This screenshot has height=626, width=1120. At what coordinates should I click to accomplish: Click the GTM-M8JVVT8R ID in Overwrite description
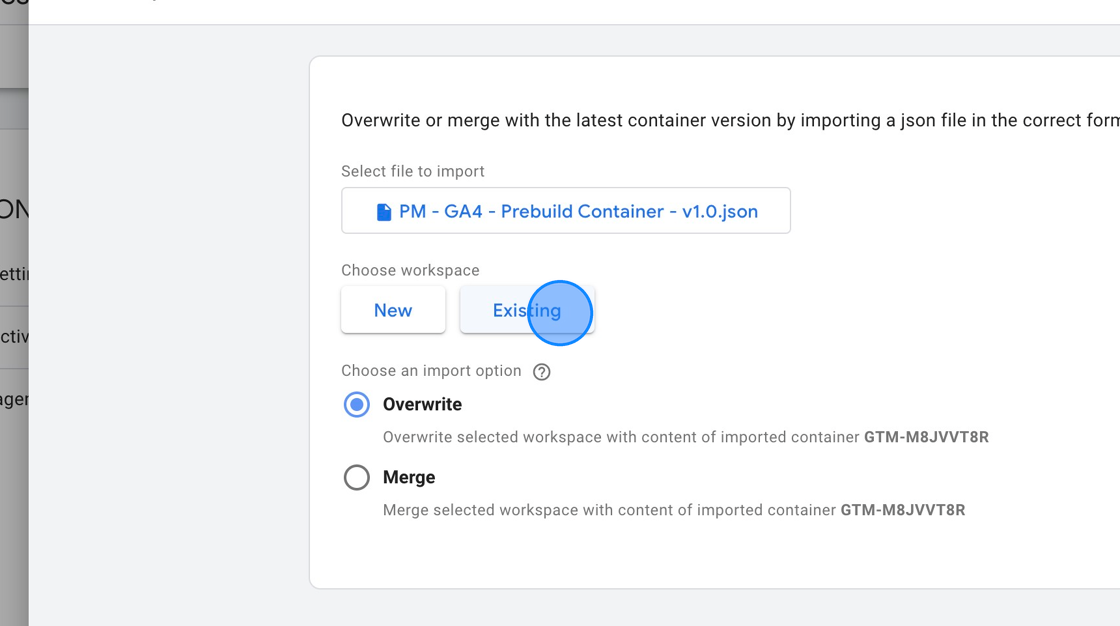926,437
